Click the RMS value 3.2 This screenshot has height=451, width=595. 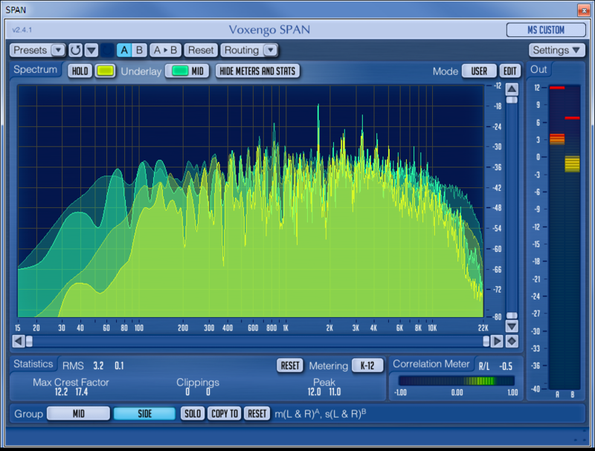[x=98, y=366]
